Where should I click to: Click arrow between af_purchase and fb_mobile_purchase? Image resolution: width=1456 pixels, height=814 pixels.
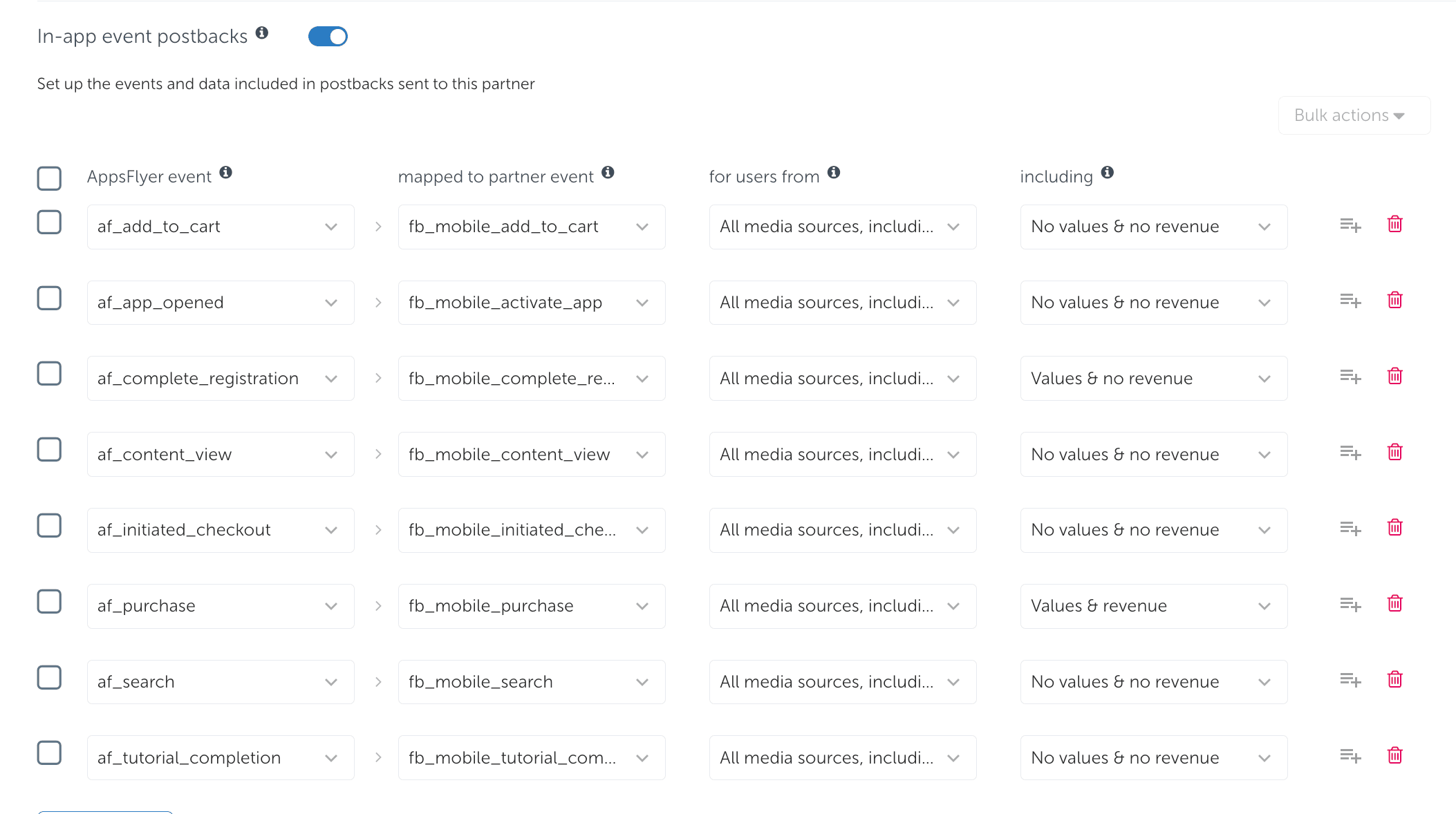[378, 606]
